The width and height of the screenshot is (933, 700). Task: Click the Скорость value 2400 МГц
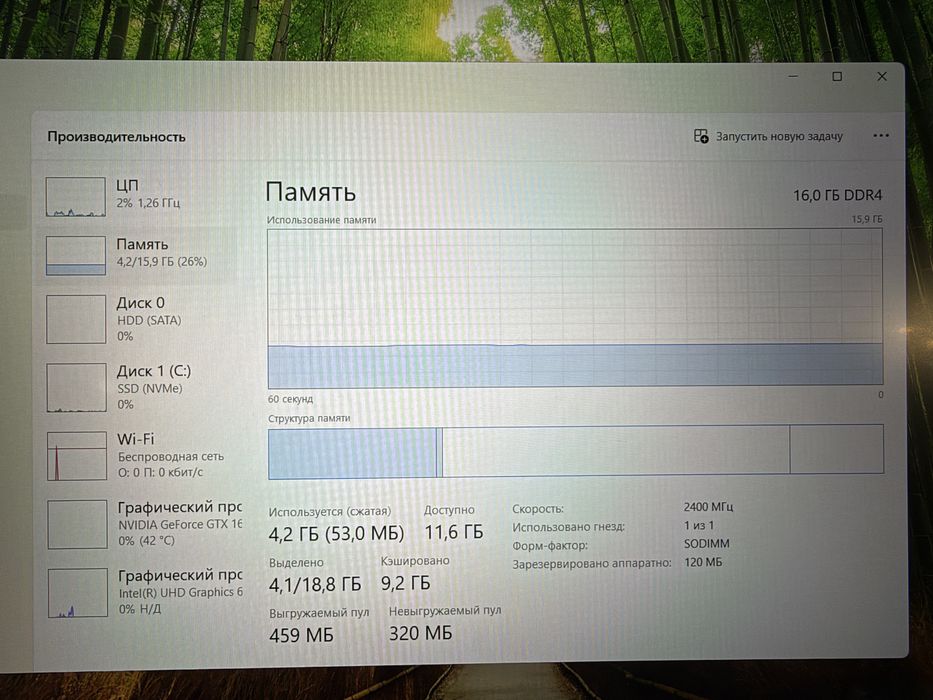pos(708,507)
